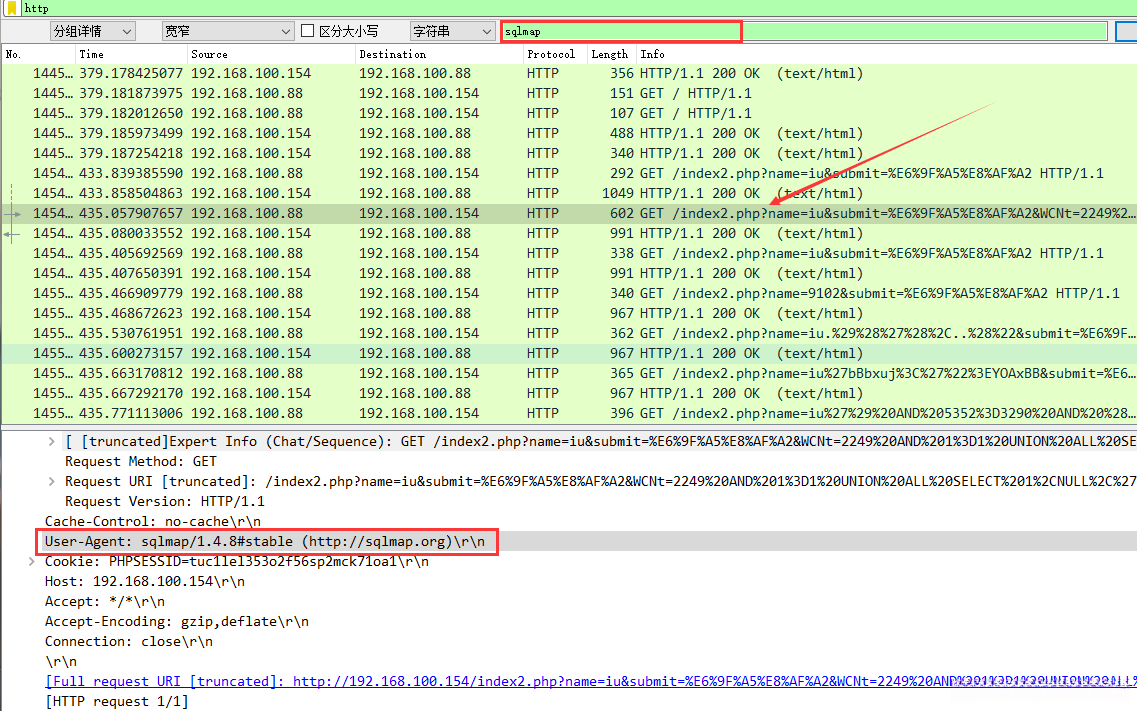This screenshot has width=1137, height=711.
Task: Click the display filter bookmark icon
Action: coord(12,8)
